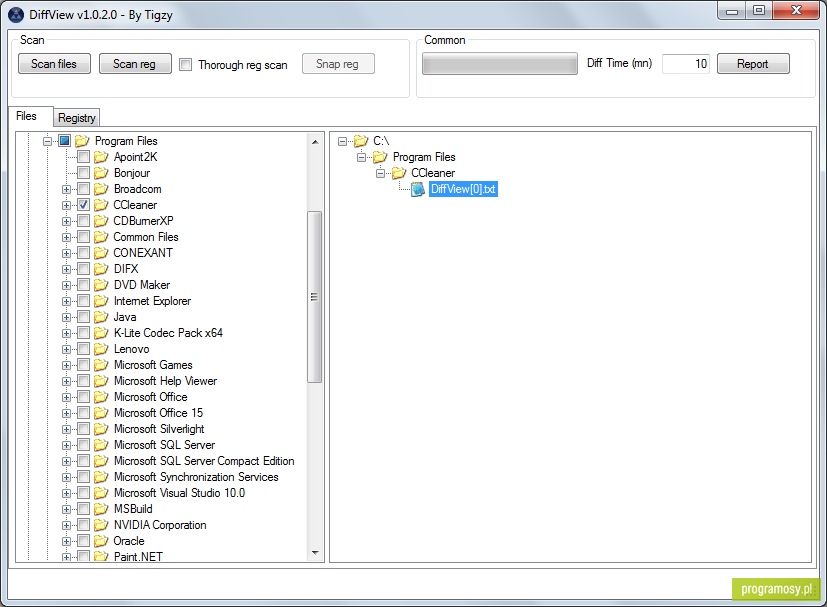Screen dimensions: 827x607
Task: Select the DiffView[0].txt file entry
Action: (463, 189)
